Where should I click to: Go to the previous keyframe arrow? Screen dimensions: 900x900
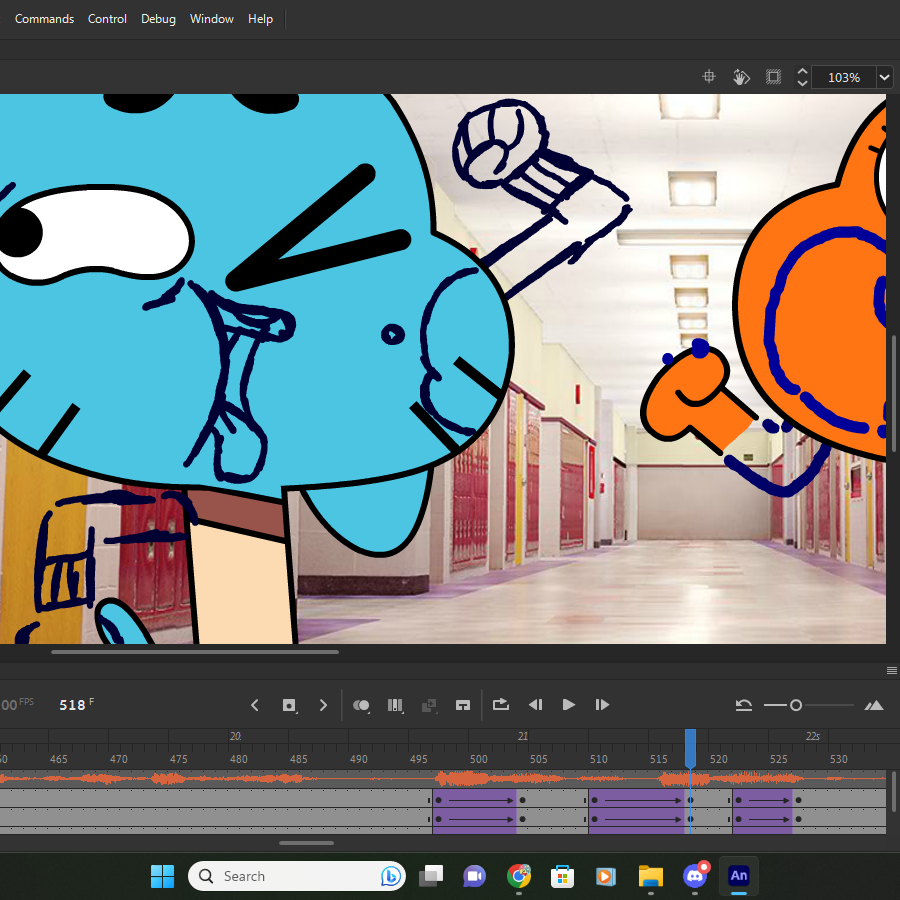click(255, 705)
